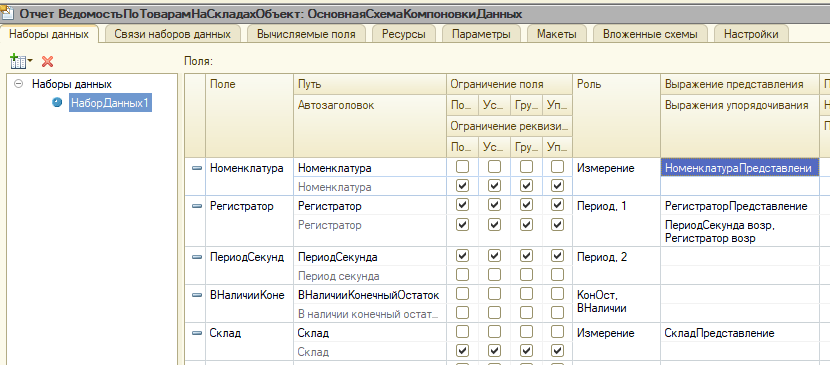Image resolution: width=830 pixels, height=365 pixels.
Task: Click the Регистратор row field marker icon
Action: pos(197,206)
